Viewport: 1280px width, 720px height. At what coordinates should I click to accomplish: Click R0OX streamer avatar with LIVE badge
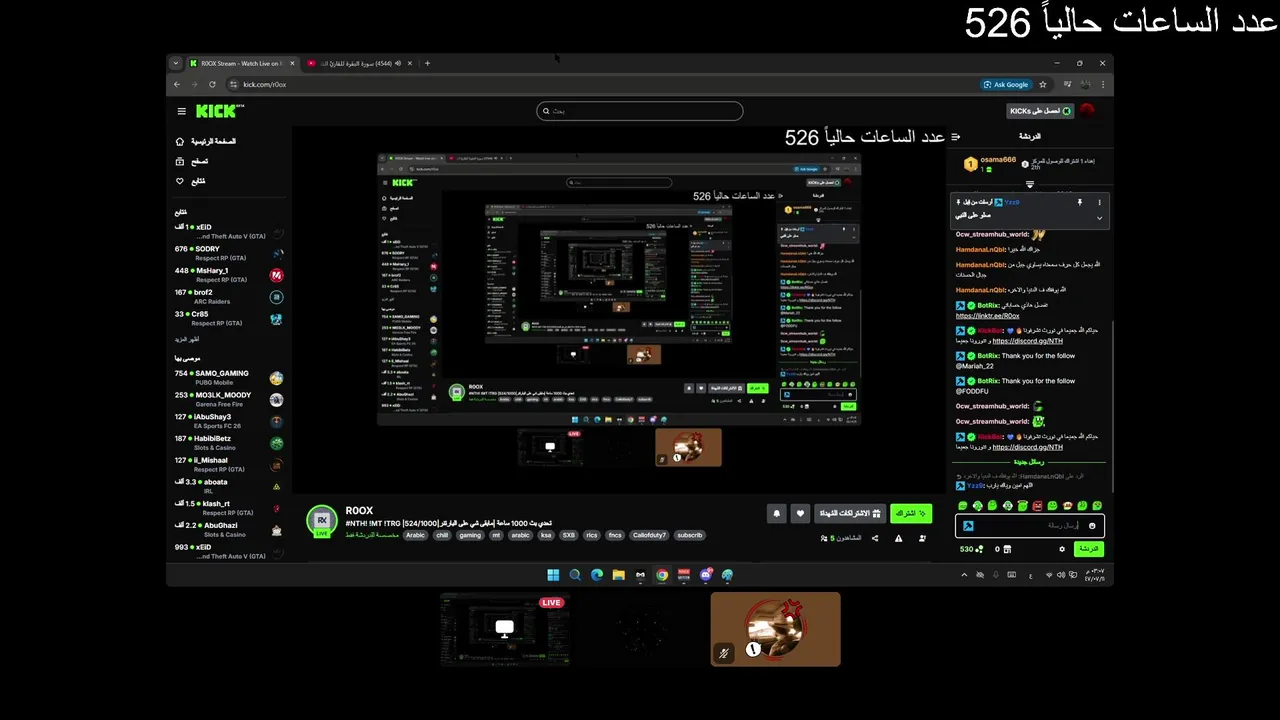[321, 521]
